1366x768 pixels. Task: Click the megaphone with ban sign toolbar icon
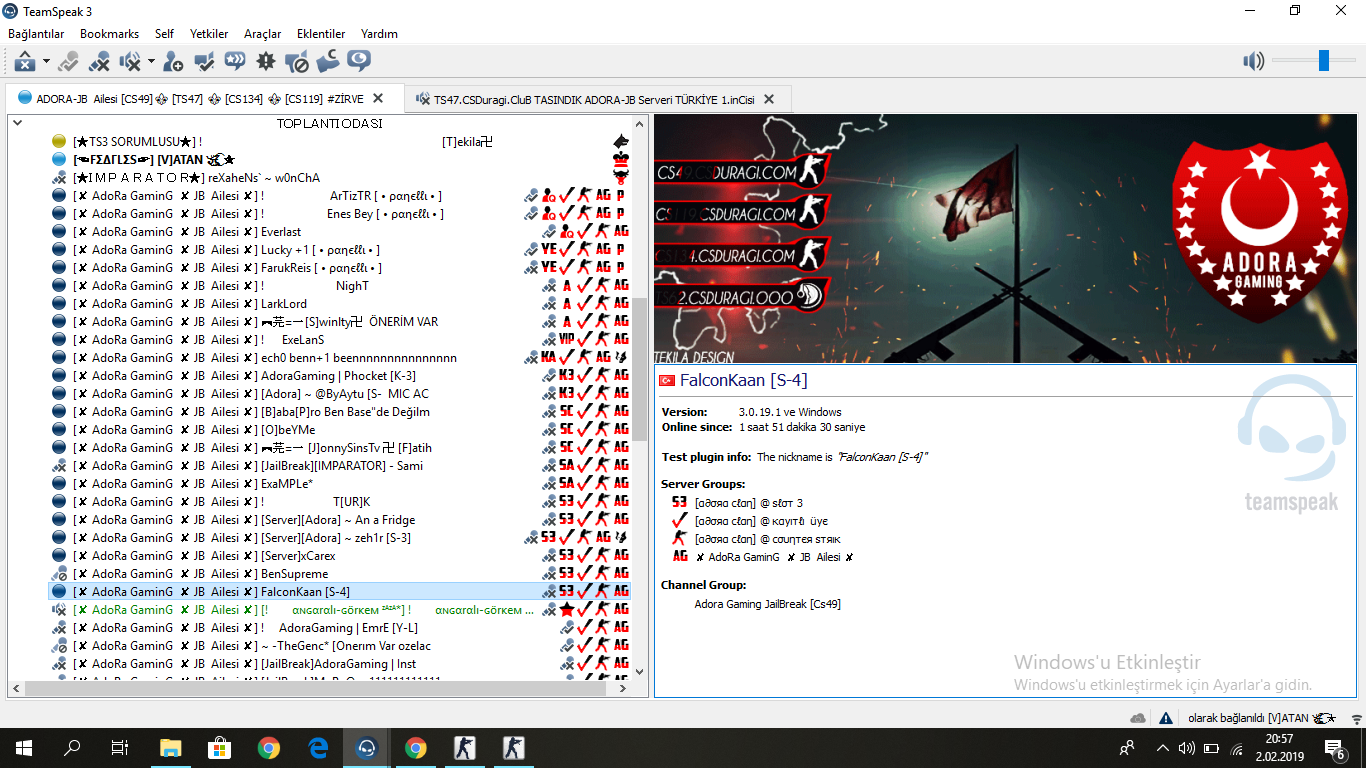click(x=297, y=62)
